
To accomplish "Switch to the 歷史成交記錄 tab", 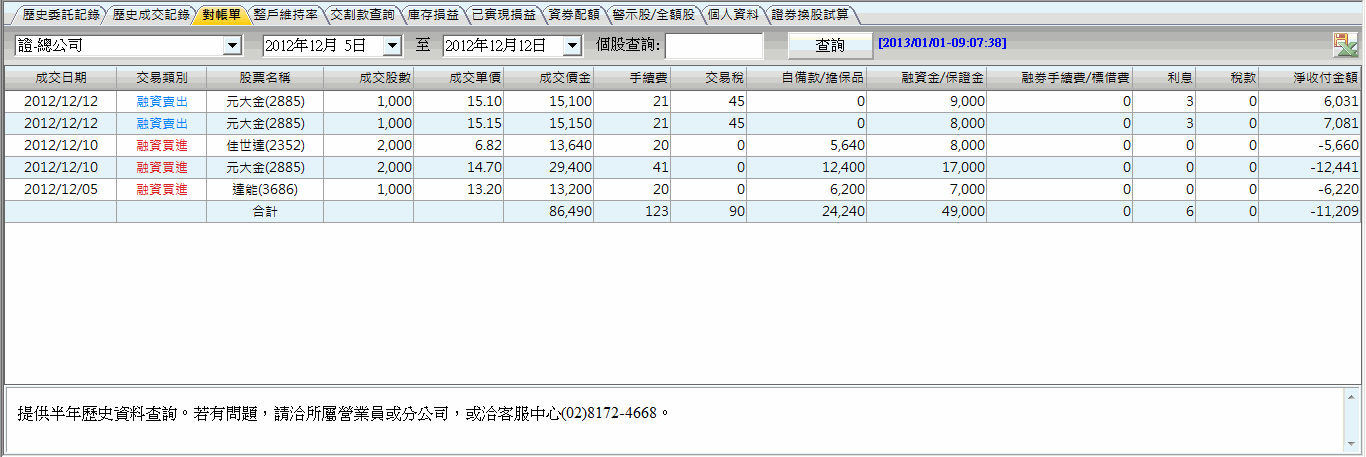I will [150, 15].
